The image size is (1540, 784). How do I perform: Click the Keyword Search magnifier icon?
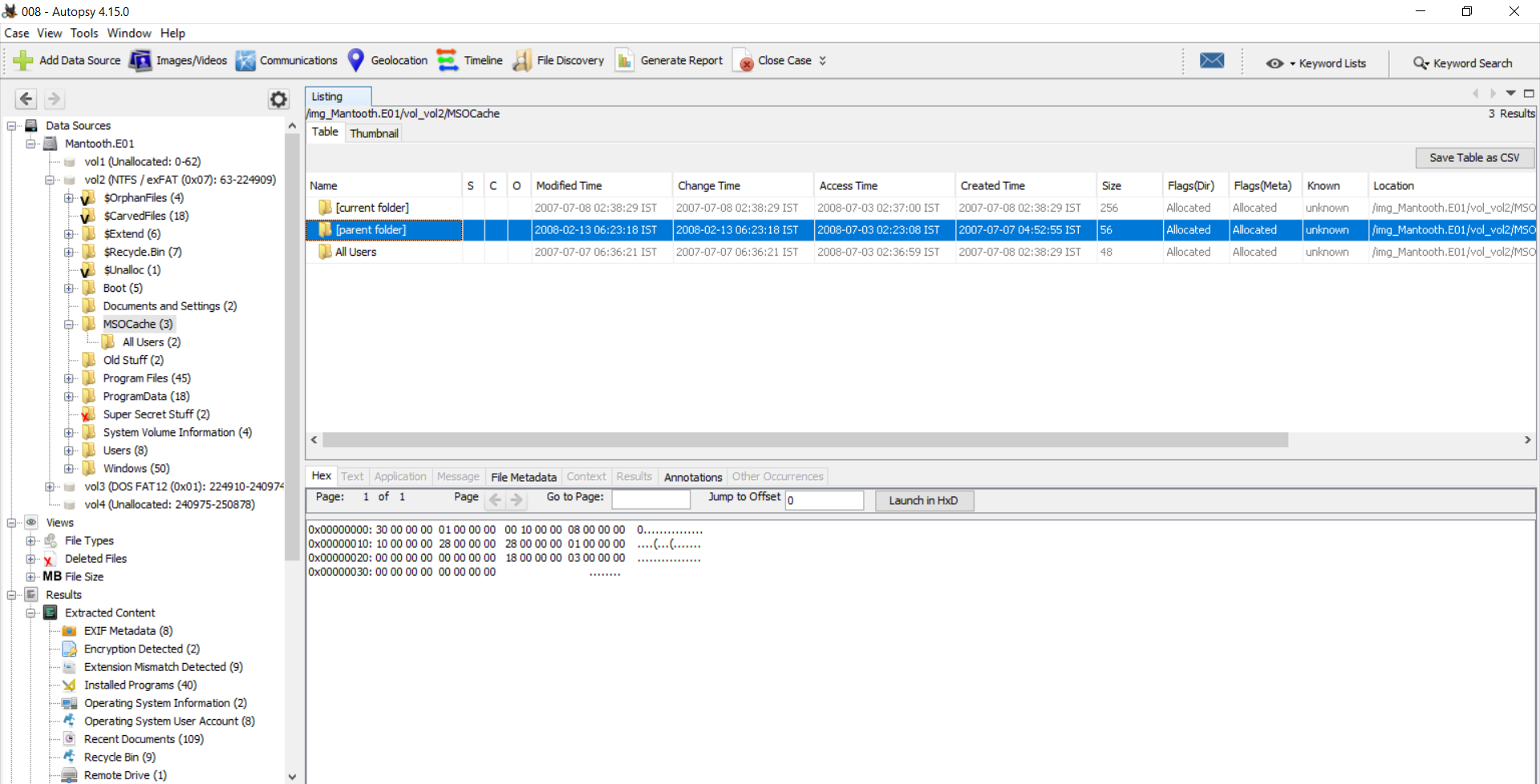coord(1420,63)
